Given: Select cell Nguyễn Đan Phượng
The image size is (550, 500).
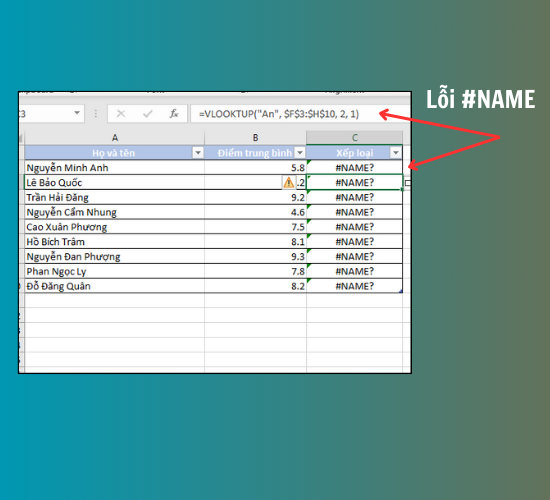Looking at the screenshot, I should (115, 256).
